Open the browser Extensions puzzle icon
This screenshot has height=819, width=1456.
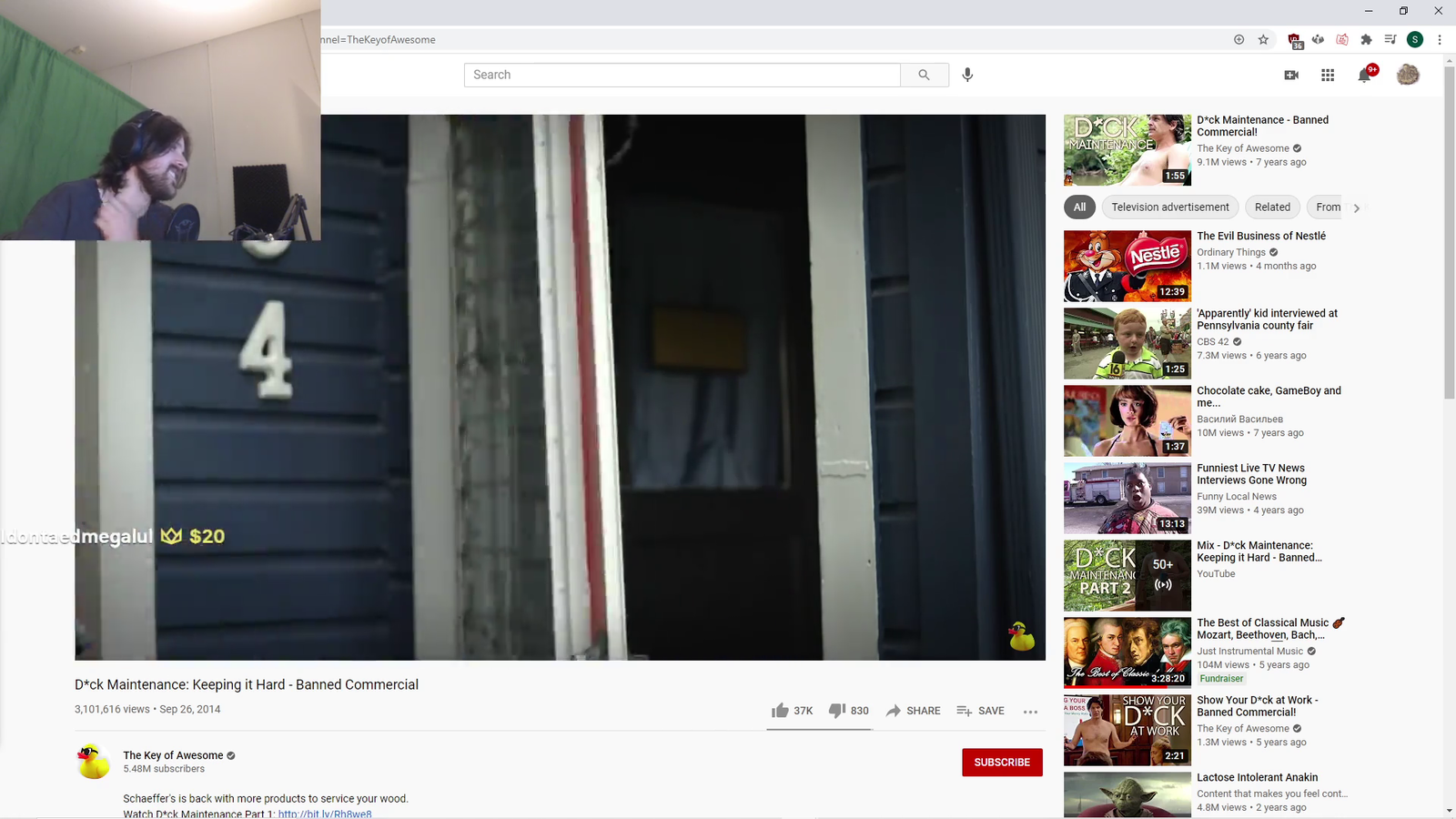(x=1366, y=39)
